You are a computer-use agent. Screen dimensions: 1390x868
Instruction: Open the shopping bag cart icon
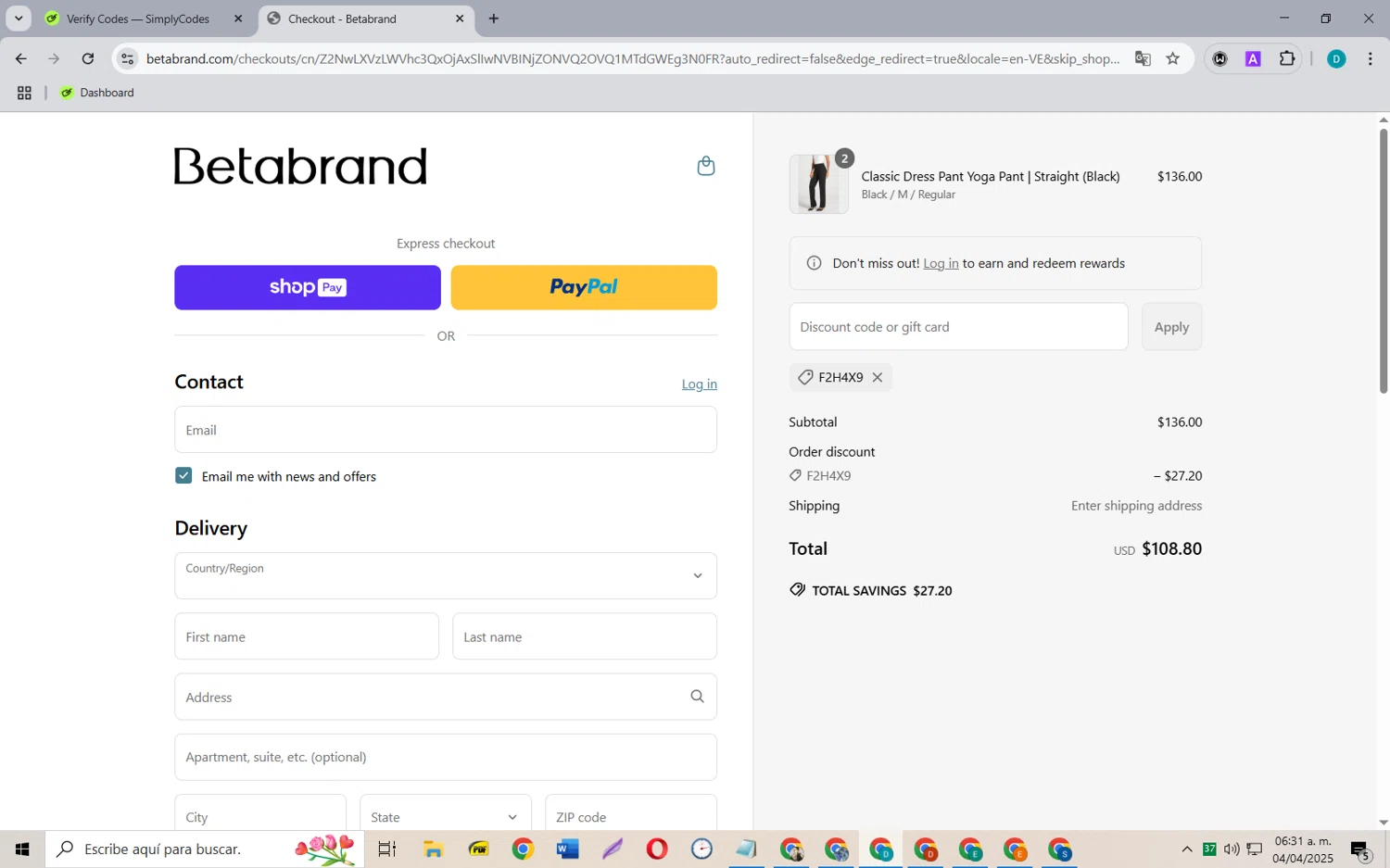pyautogui.click(x=706, y=166)
